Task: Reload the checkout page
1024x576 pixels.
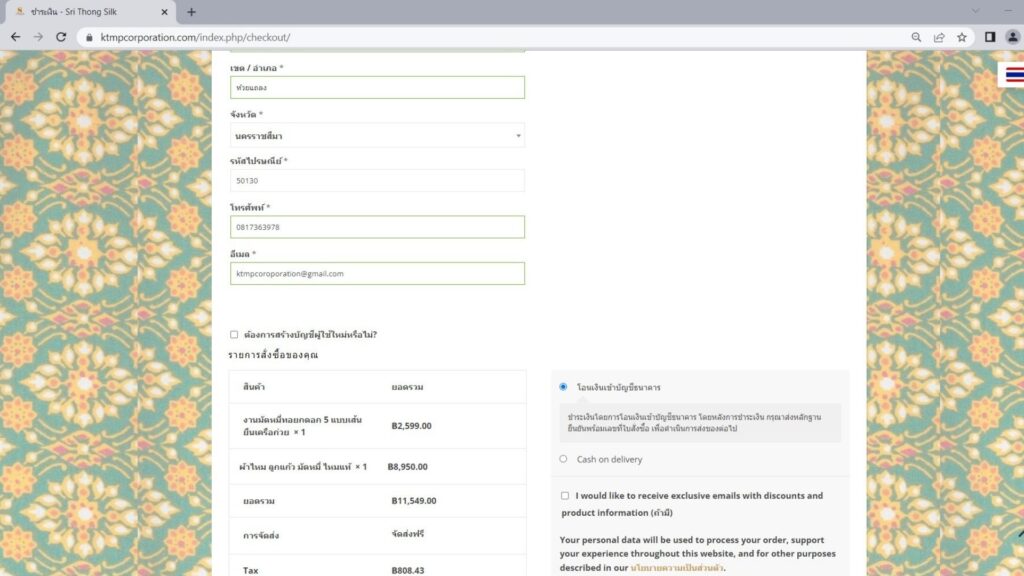Action: (x=61, y=37)
